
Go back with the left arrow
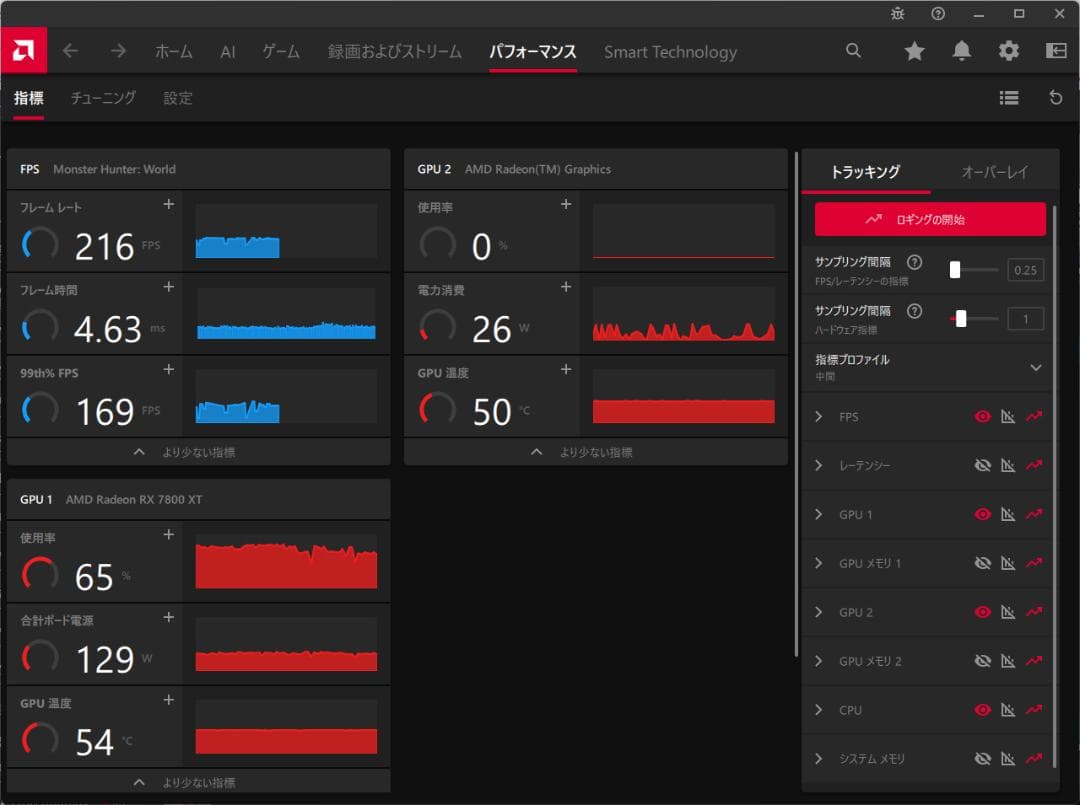click(70, 51)
